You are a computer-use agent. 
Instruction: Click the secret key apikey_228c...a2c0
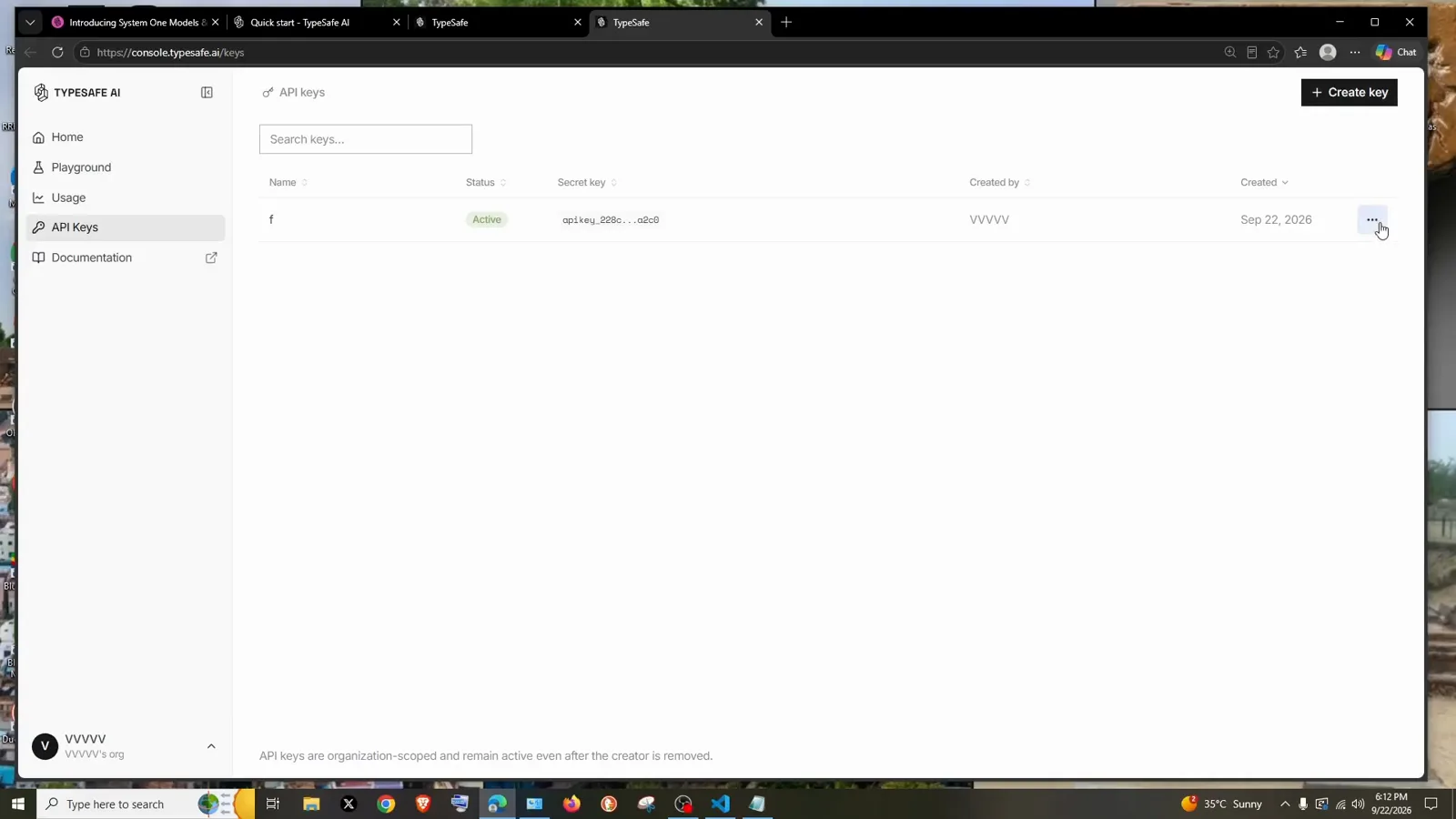click(611, 220)
